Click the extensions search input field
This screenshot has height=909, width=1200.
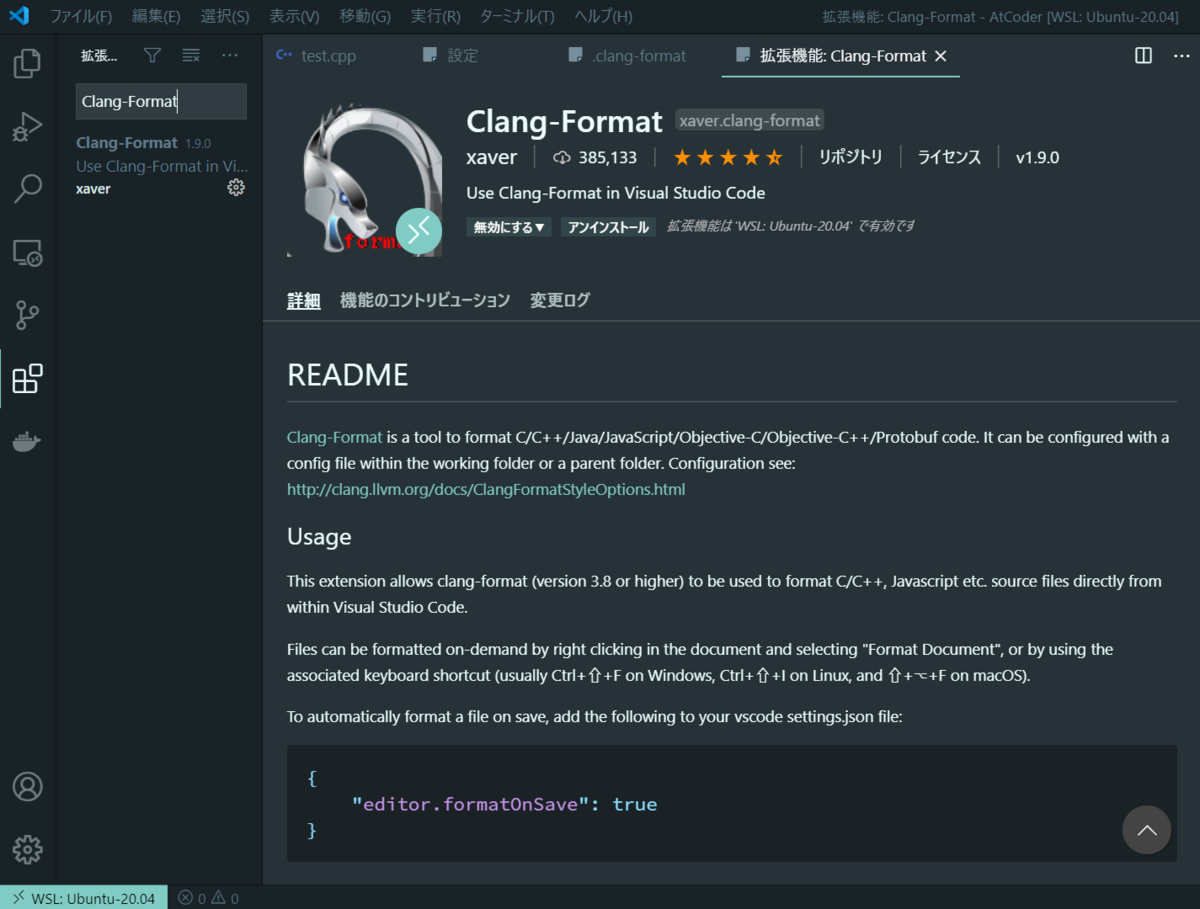click(161, 101)
